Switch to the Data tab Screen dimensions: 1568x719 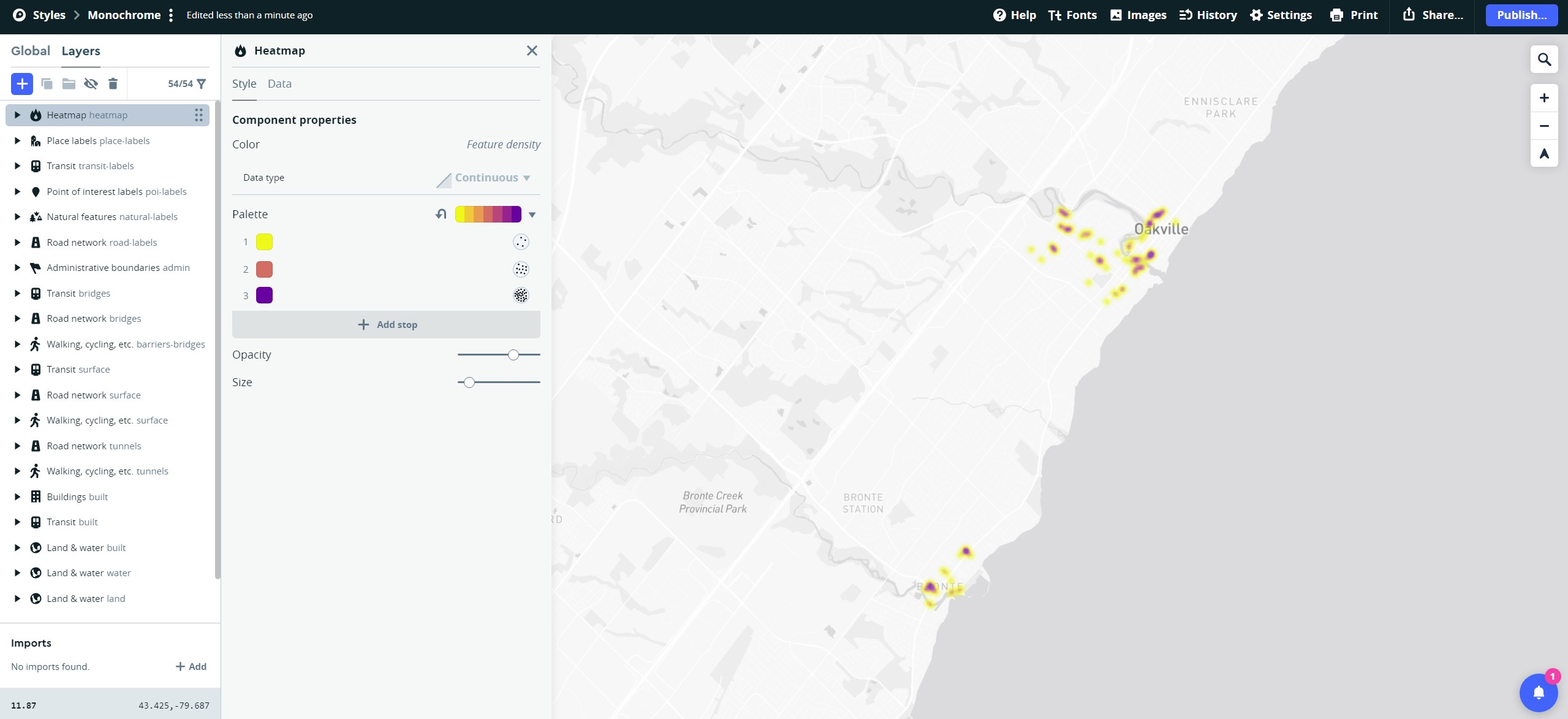pos(279,83)
